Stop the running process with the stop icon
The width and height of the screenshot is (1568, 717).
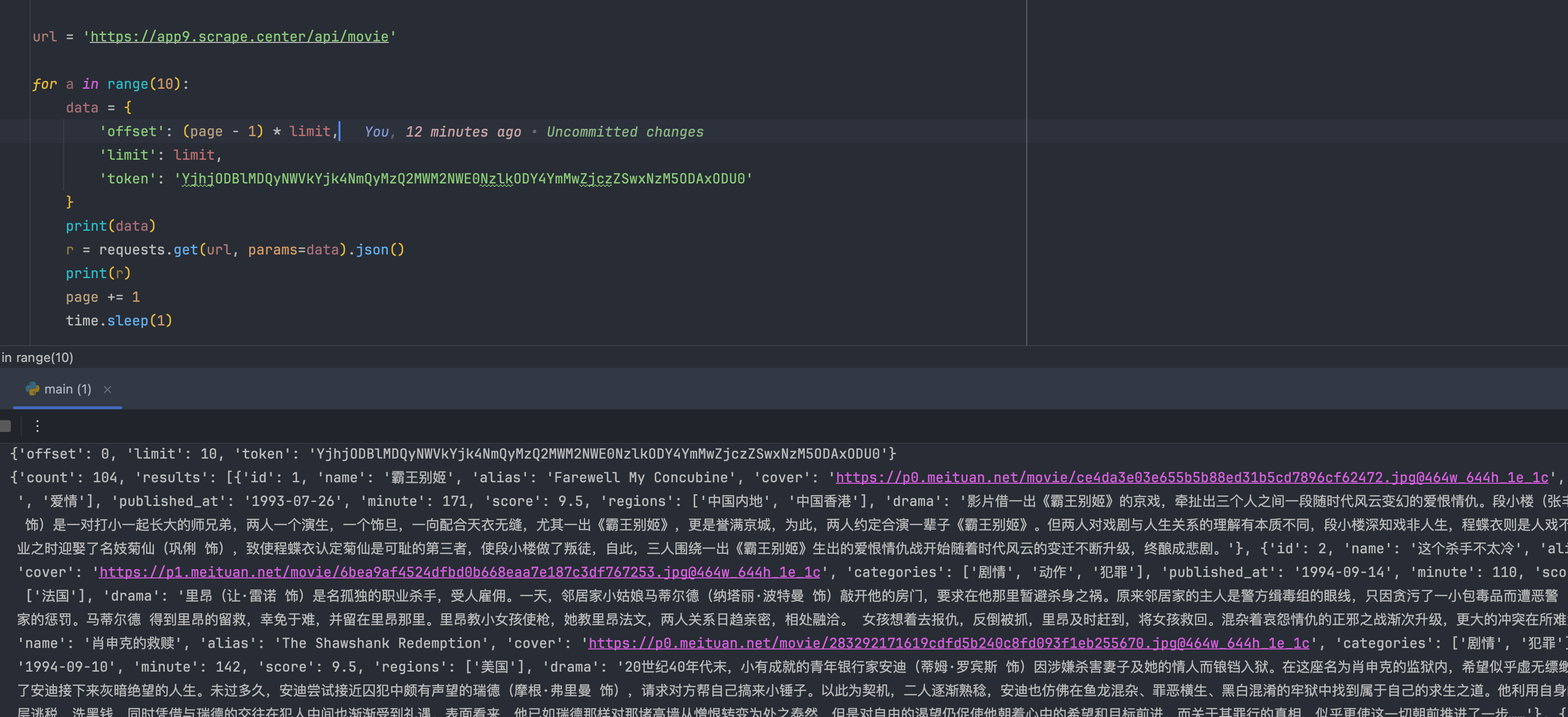tap(5, 426)
